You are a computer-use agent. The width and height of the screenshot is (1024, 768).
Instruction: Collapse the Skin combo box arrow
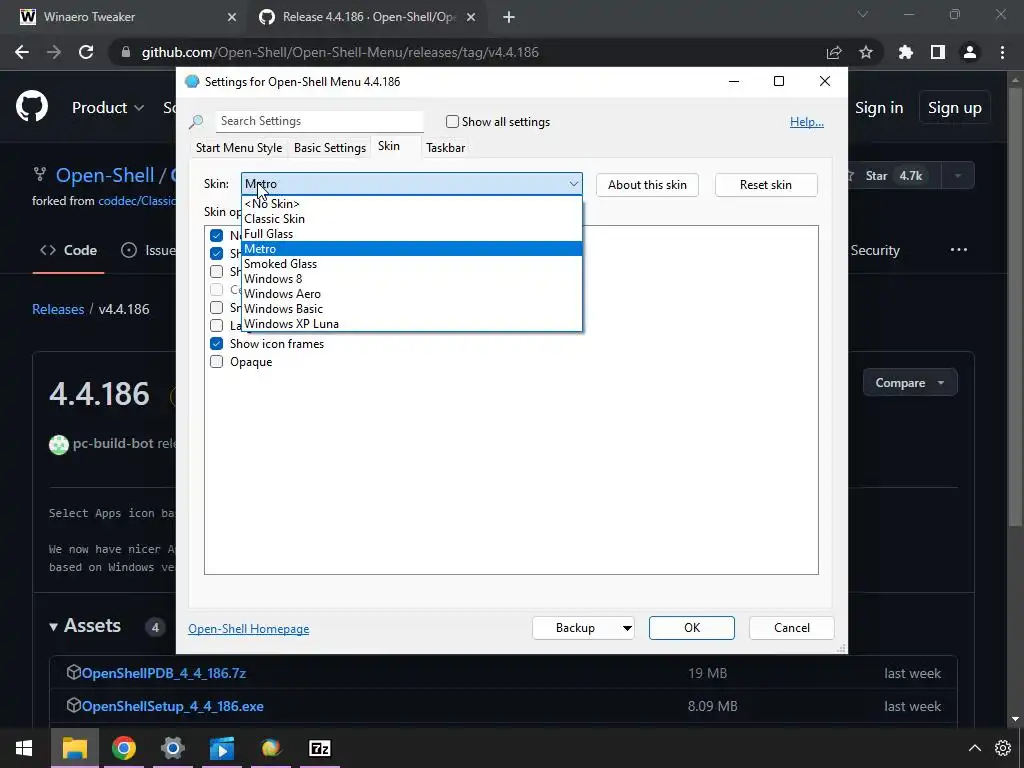click(573, 184)
